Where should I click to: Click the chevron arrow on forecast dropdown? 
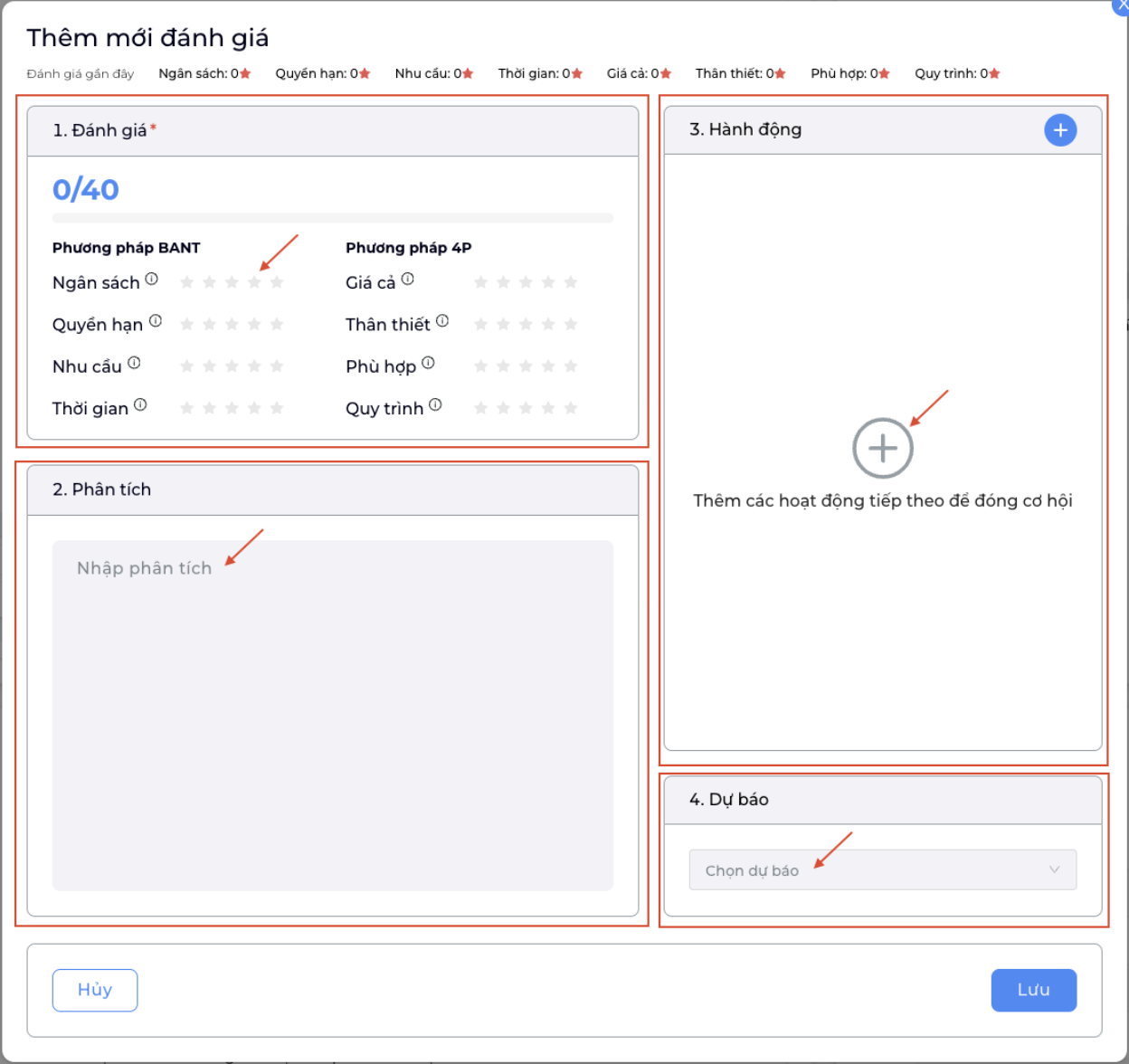(x=1054, y=869)
